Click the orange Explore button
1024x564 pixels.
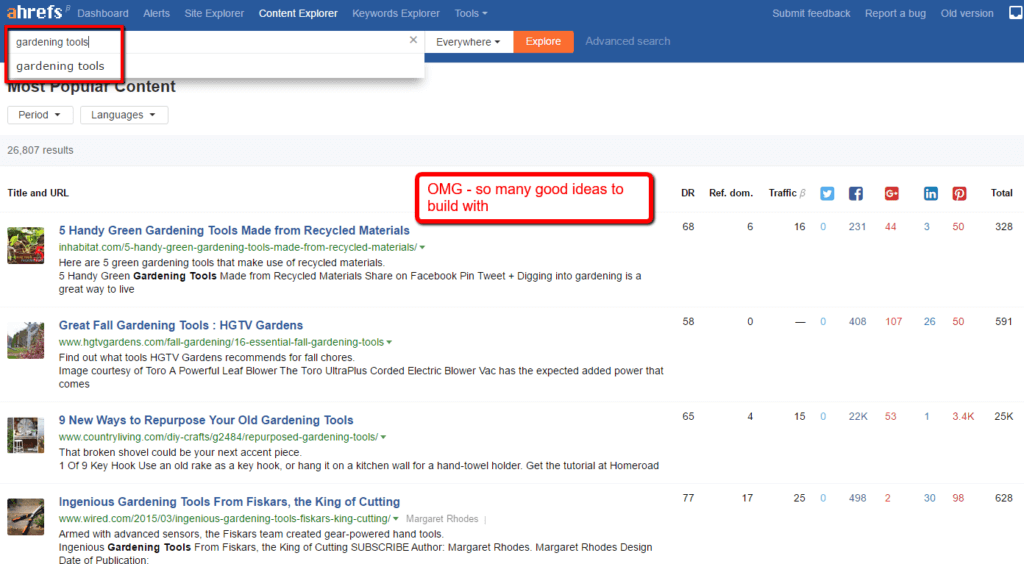click(x=543, y=42)
